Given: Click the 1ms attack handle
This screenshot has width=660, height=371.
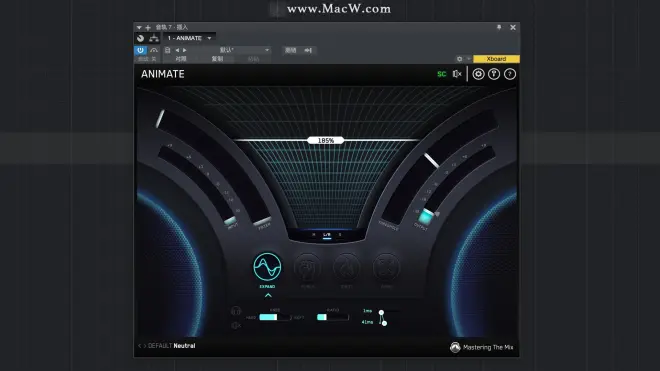Looking at the screenshot, I should [x=381, y=312].
